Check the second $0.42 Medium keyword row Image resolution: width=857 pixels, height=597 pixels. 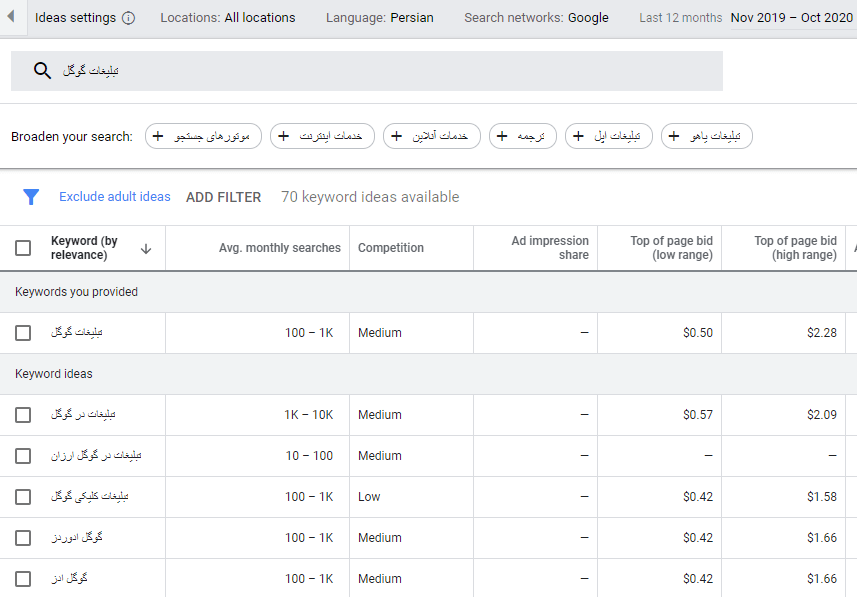click(x=23, y=579)
